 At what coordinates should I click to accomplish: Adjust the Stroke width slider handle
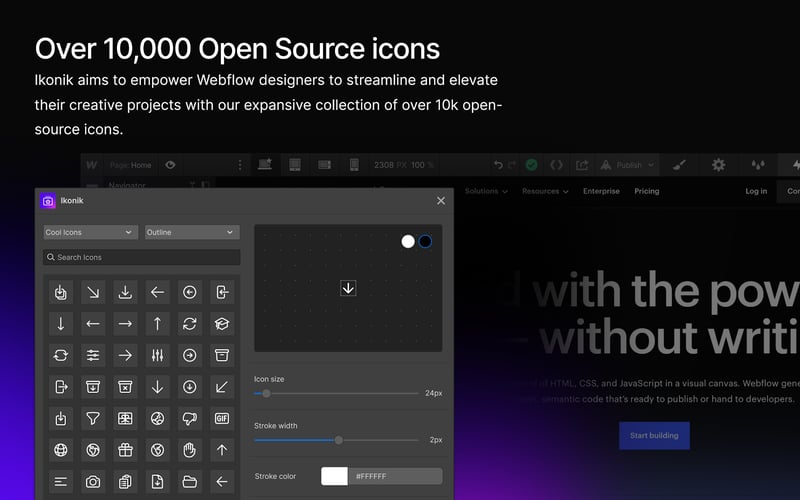[338, 440]
